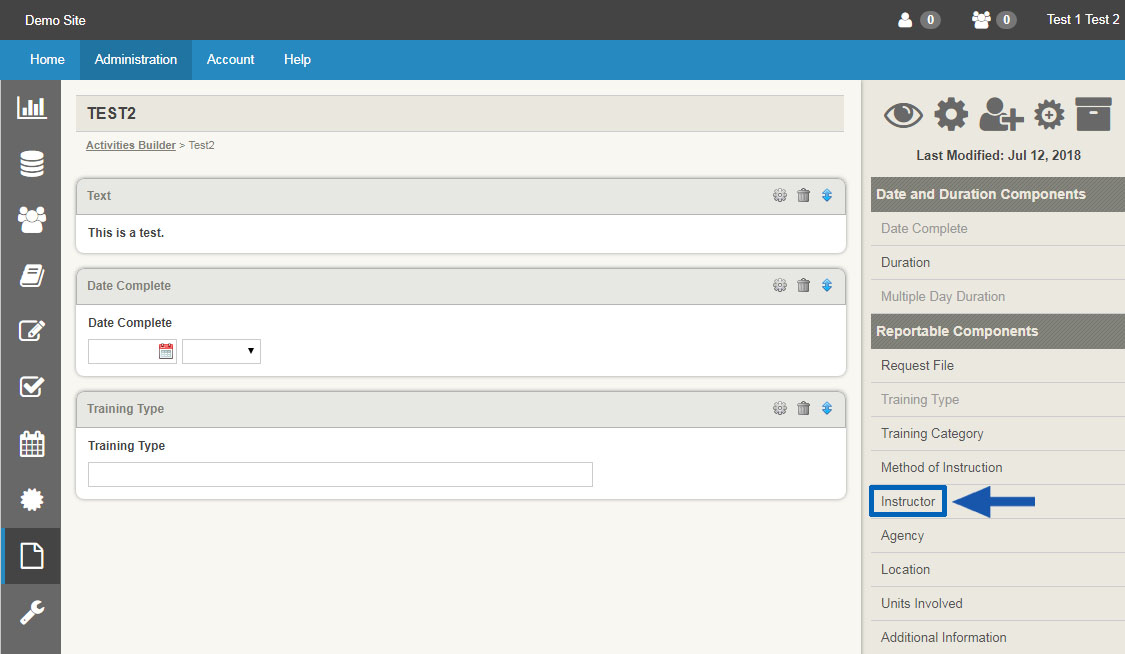Delete the Text component with trash icon
This screenshot has width=1125, height=654.
(804, 195)
